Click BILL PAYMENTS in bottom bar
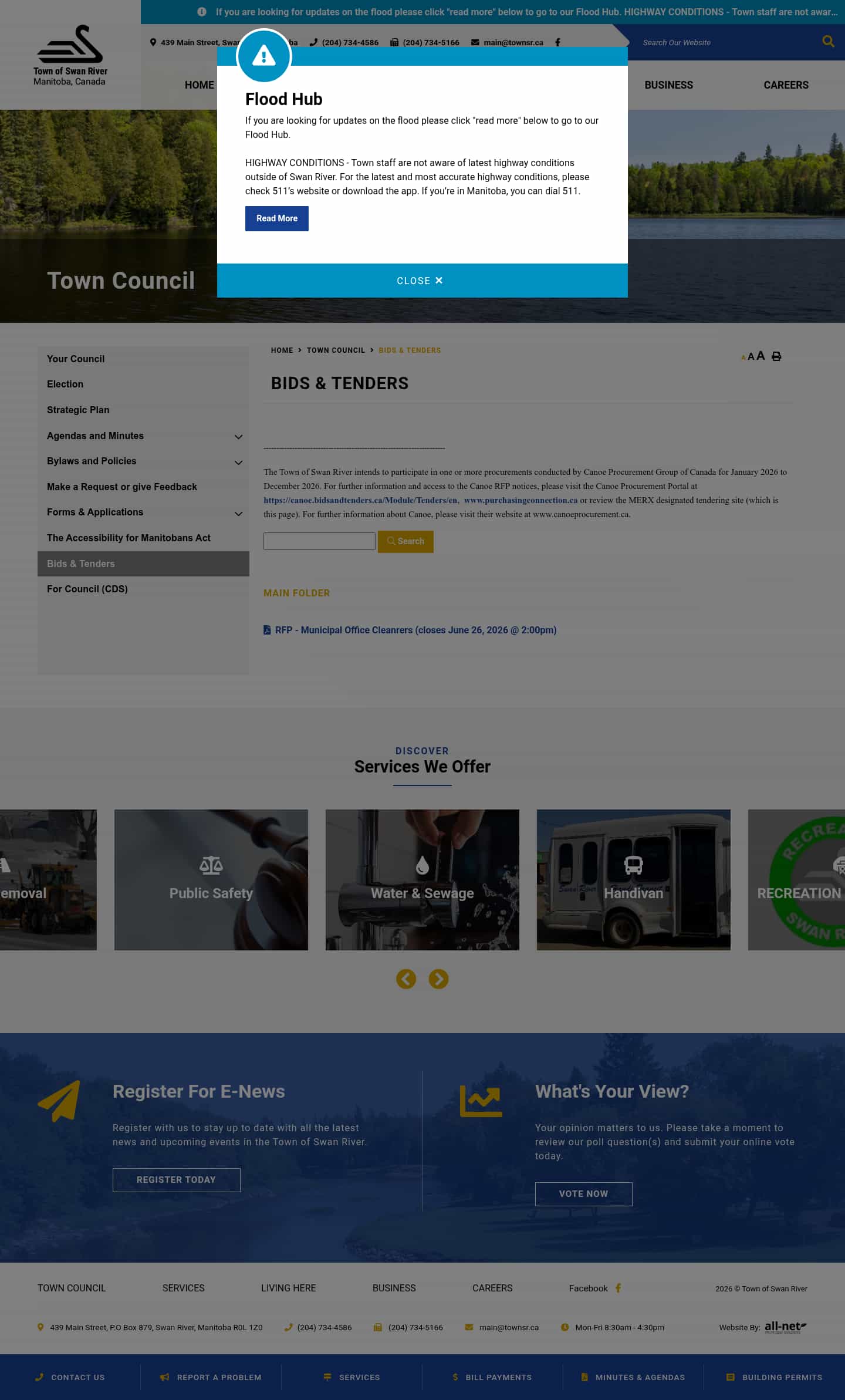 tap(493, 1377)
